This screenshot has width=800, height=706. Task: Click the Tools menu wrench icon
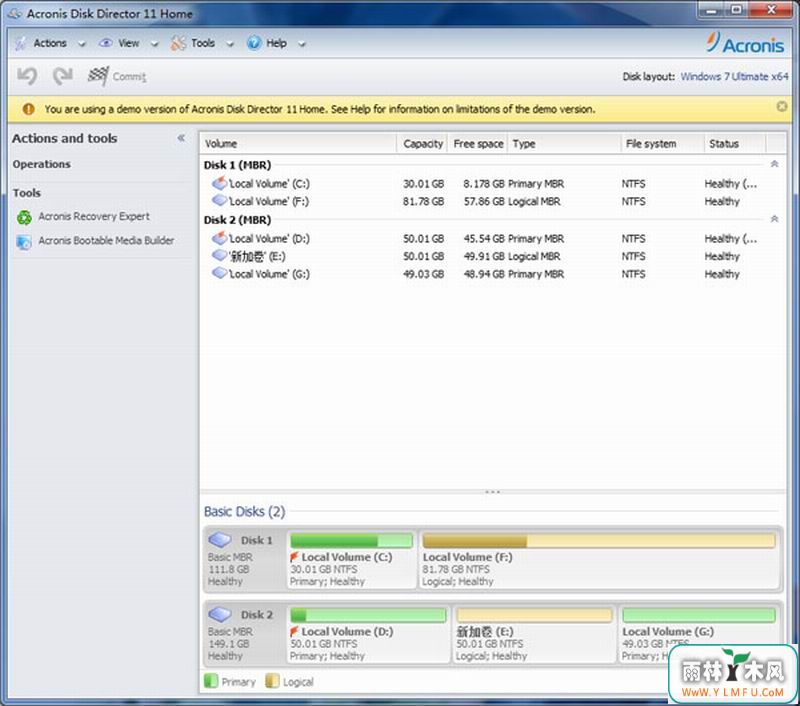pyautogui.click(x=178, y=43)
